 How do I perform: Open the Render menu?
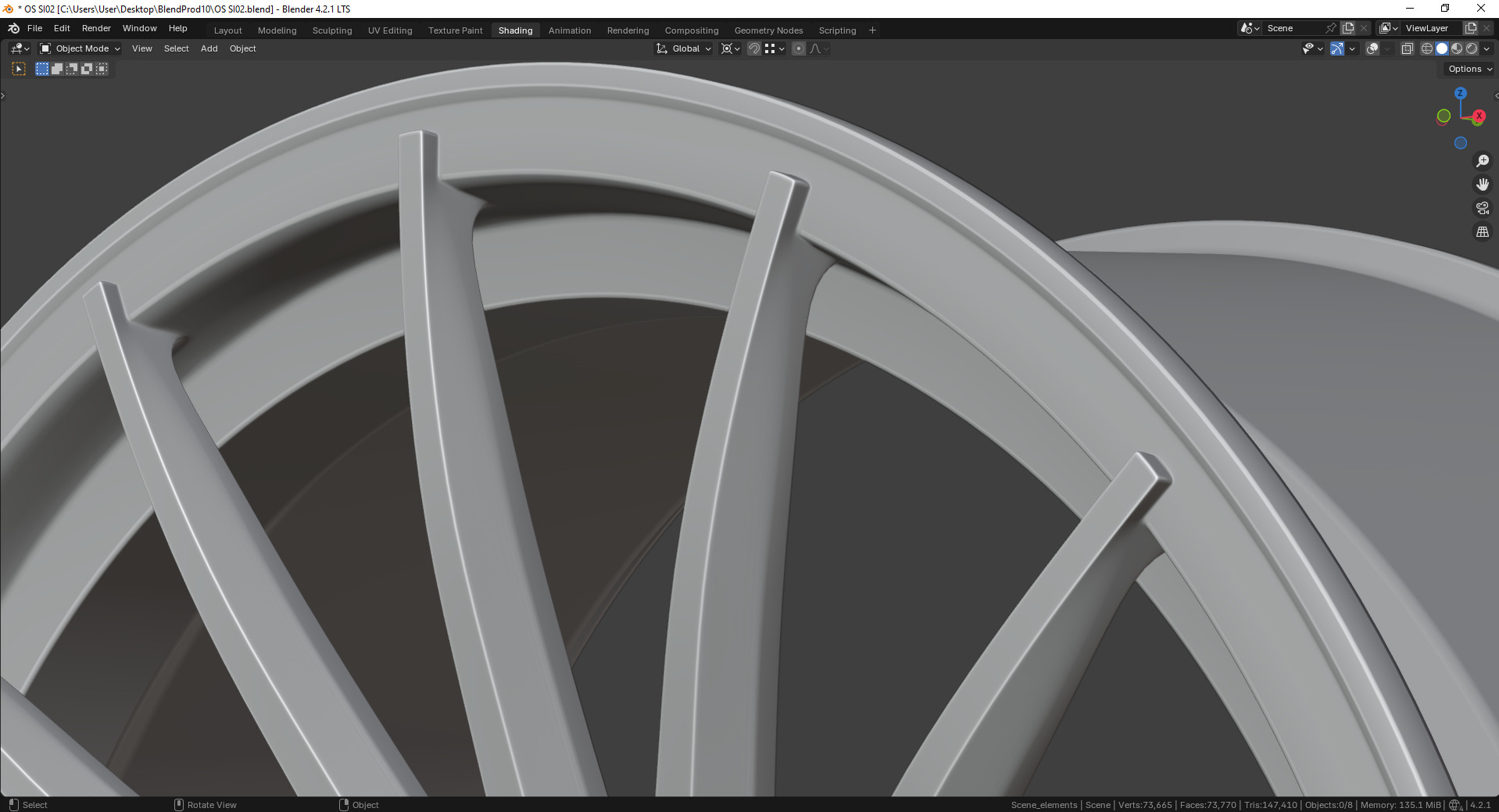(96, 28)
